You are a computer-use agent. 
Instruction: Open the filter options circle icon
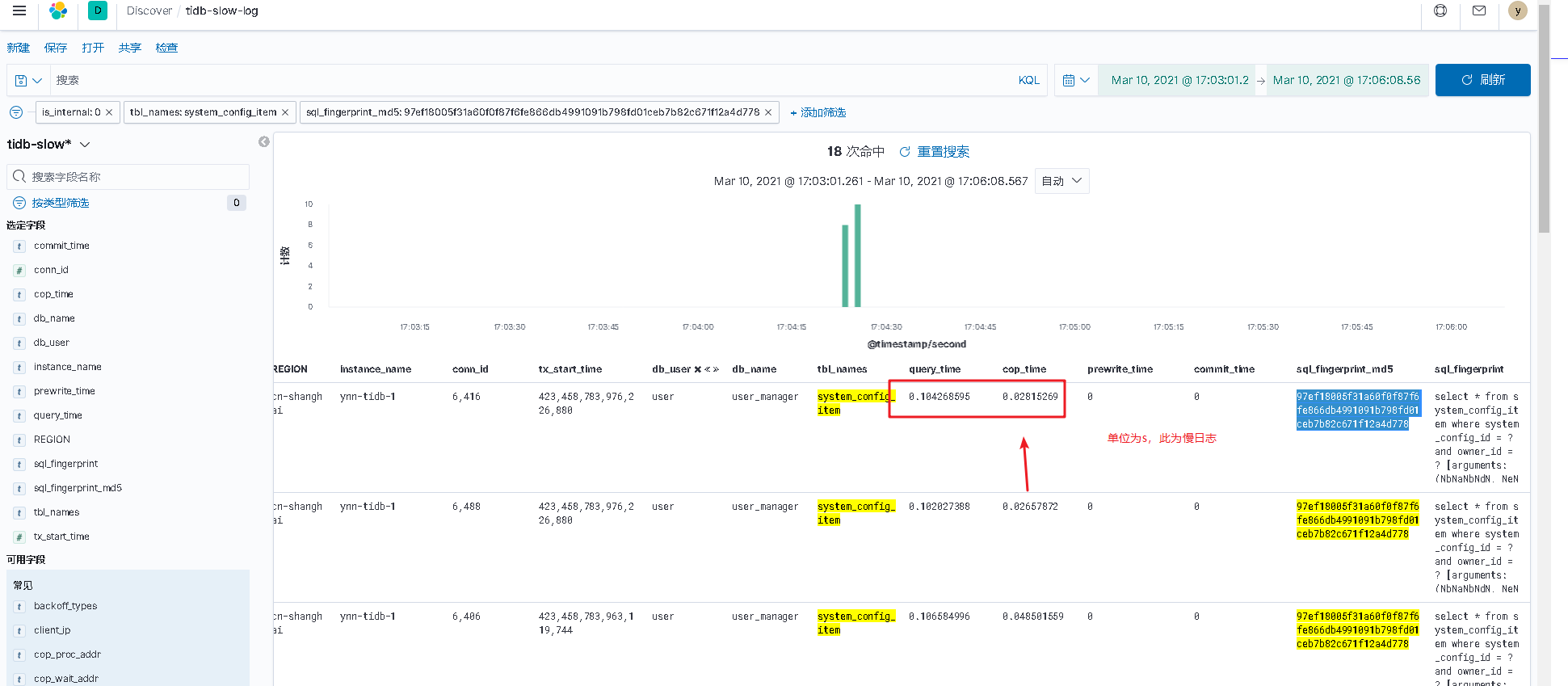[16, 112]
